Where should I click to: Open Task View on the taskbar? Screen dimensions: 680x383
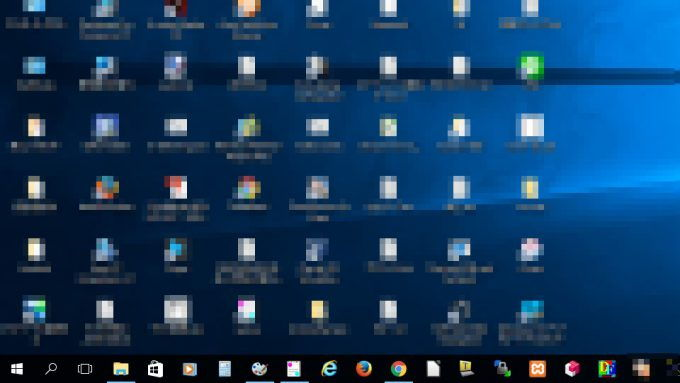(x=85, y=369)
